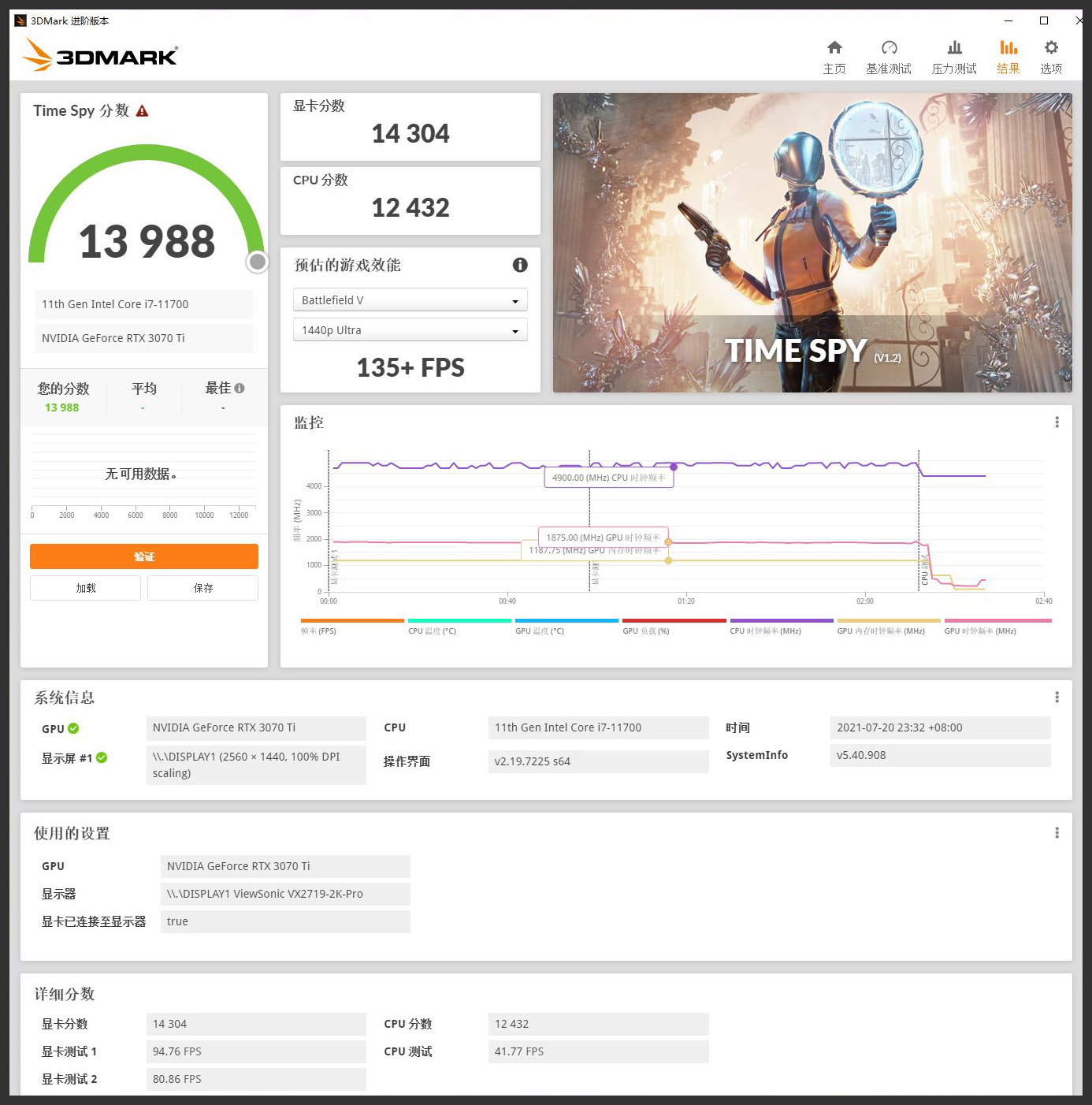The height and width of the screenshot is (1105, 1092).
Task: Click the 您的分数 value 13 988
Action: (62, 407)
